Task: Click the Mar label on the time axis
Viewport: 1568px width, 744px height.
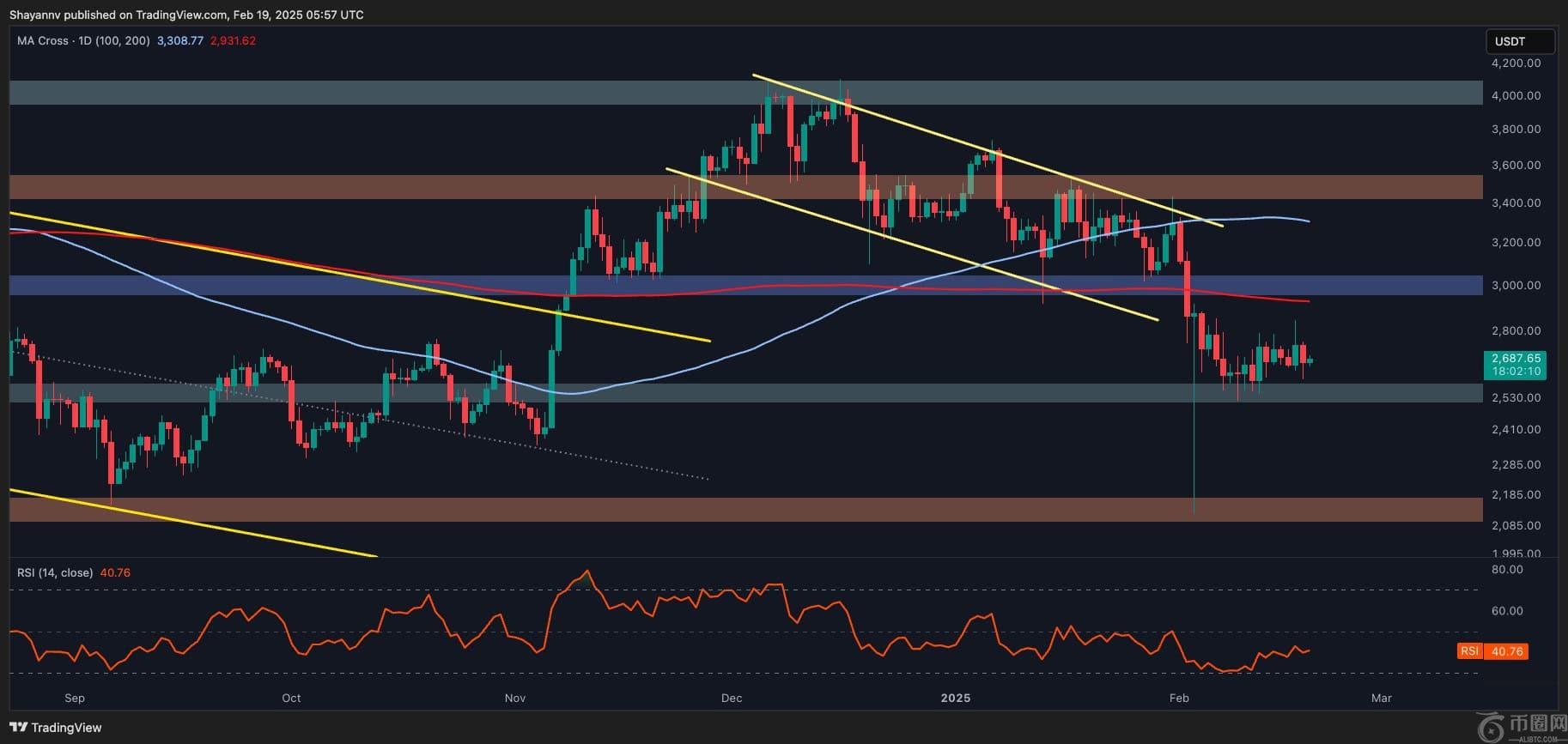Action: coord(1381,698)
